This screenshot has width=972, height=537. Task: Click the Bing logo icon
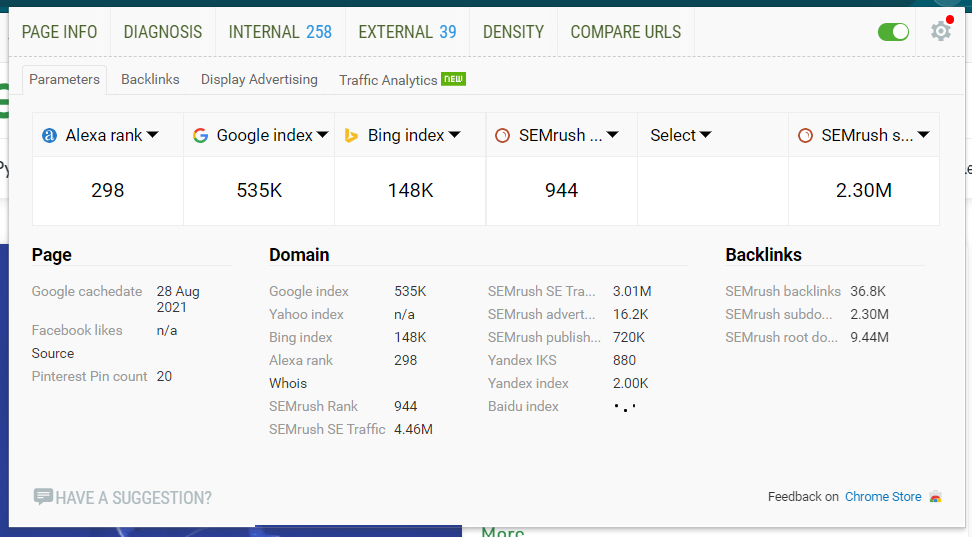[x=352, y=135]
